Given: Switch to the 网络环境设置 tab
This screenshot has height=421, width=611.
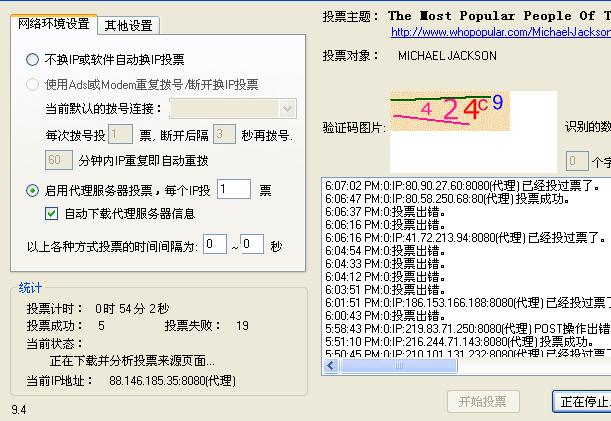Looking at the screenshot, I should tap(54, 24).
